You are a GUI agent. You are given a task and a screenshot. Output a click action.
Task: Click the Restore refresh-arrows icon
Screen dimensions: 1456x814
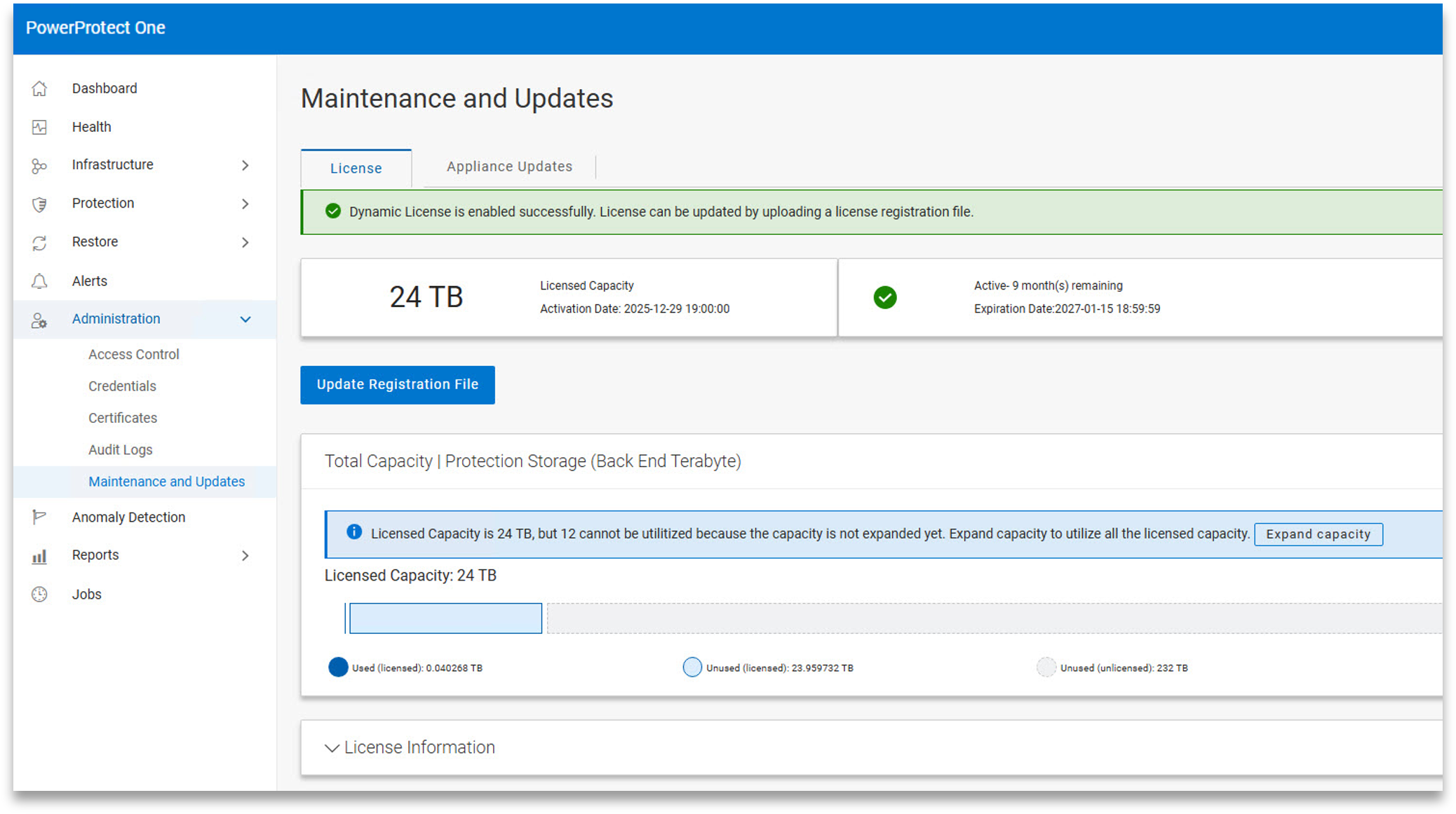pos(39,243)
